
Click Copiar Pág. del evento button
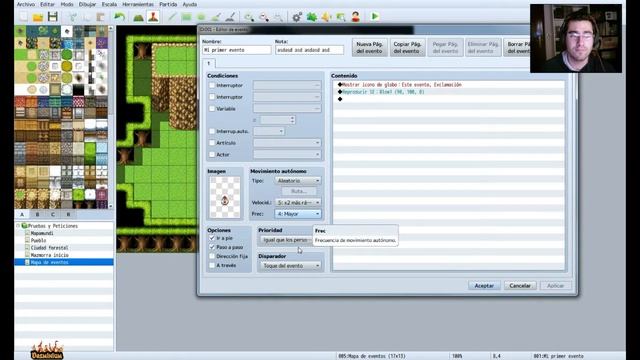(x=407, y=47)
